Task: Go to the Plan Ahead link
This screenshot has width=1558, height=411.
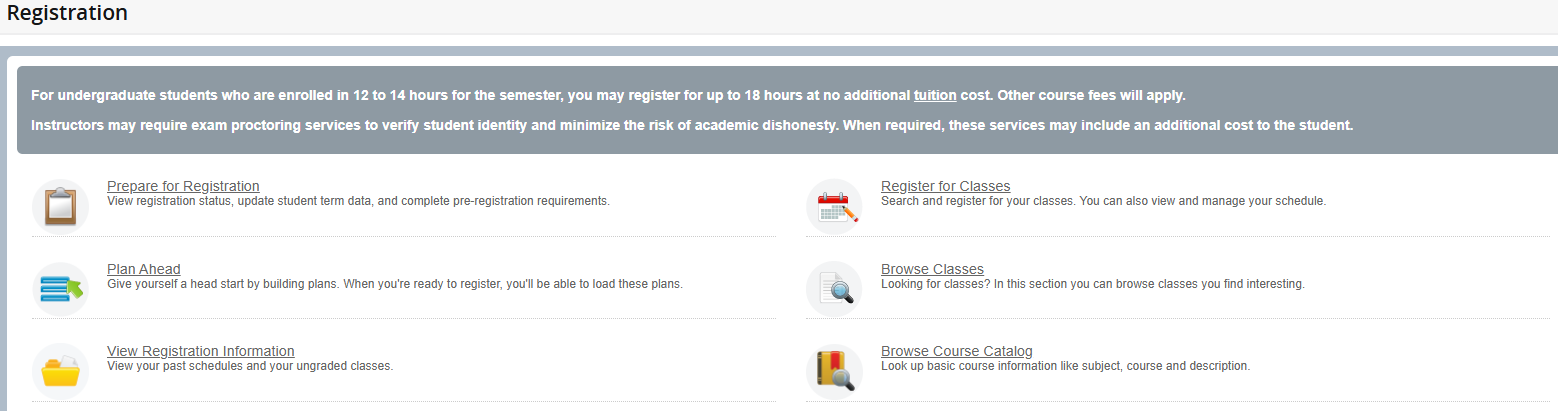Action: point(144,269)
